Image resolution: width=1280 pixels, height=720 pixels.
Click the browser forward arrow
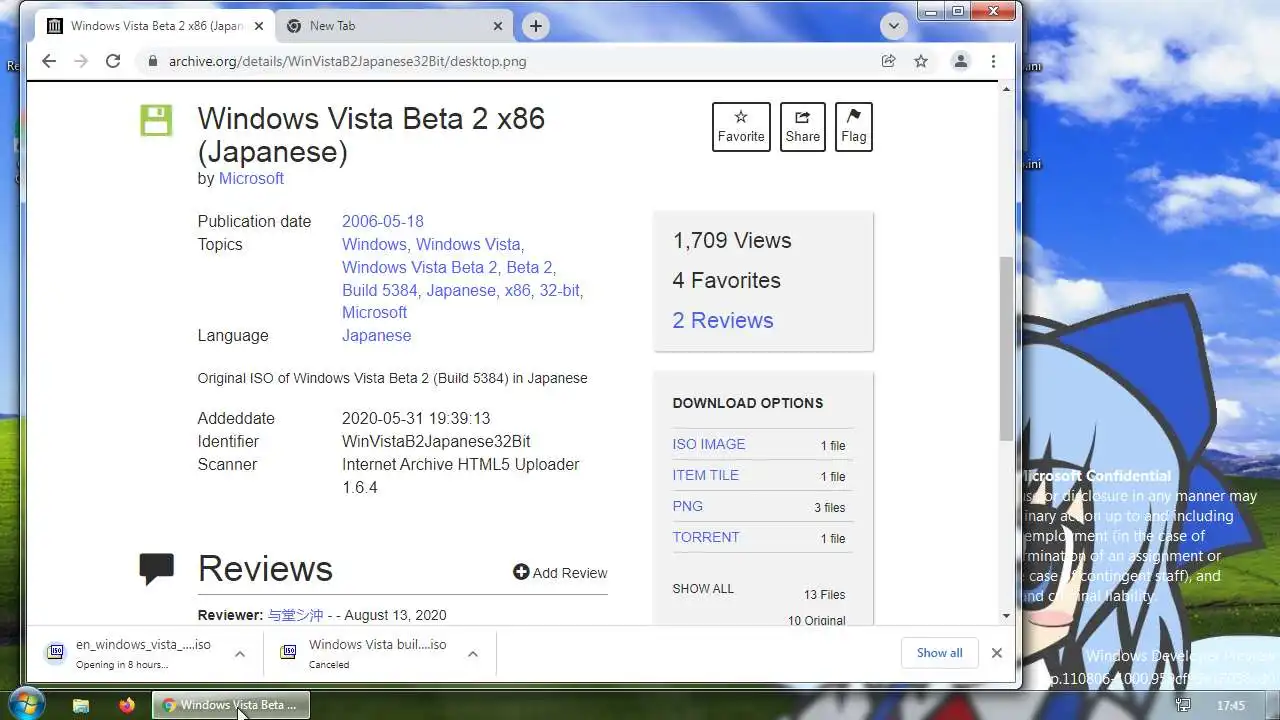pos(81,61)
